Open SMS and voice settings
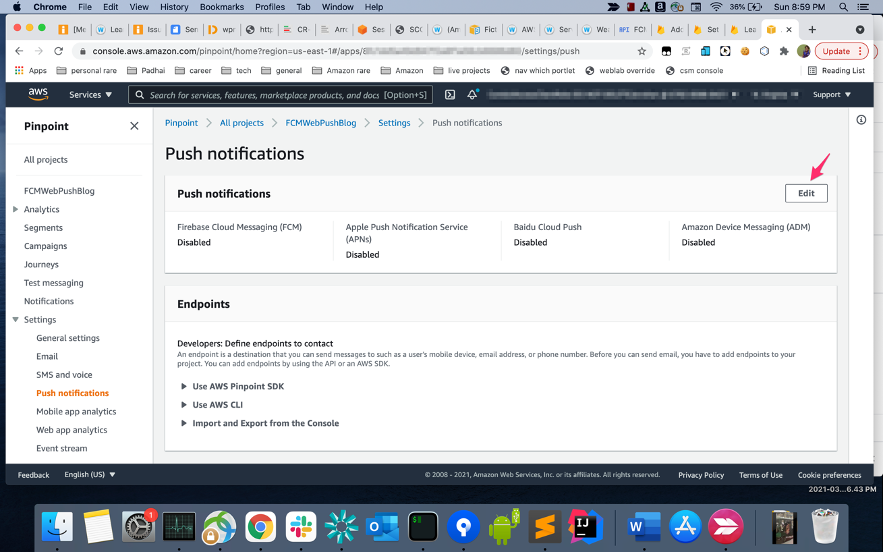 pos(64,375)
